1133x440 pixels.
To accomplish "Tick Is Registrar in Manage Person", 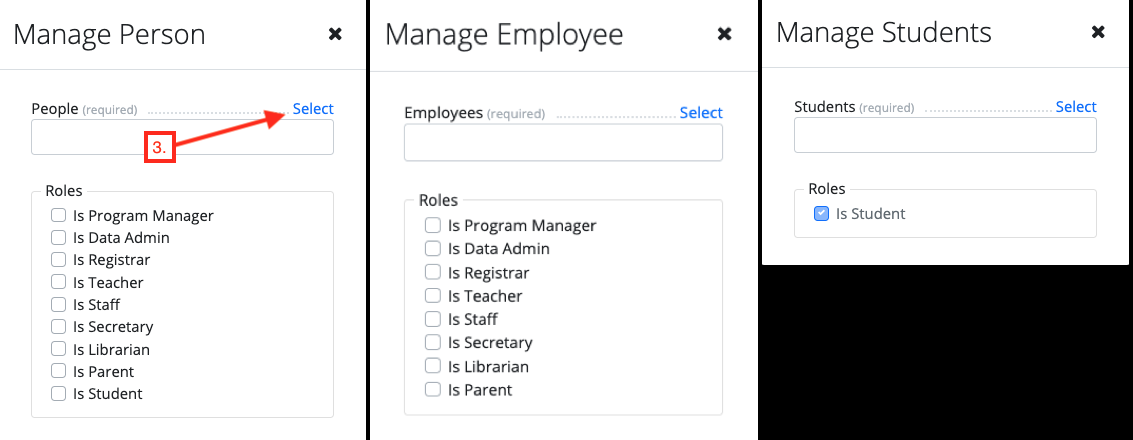I will [59, 260].
